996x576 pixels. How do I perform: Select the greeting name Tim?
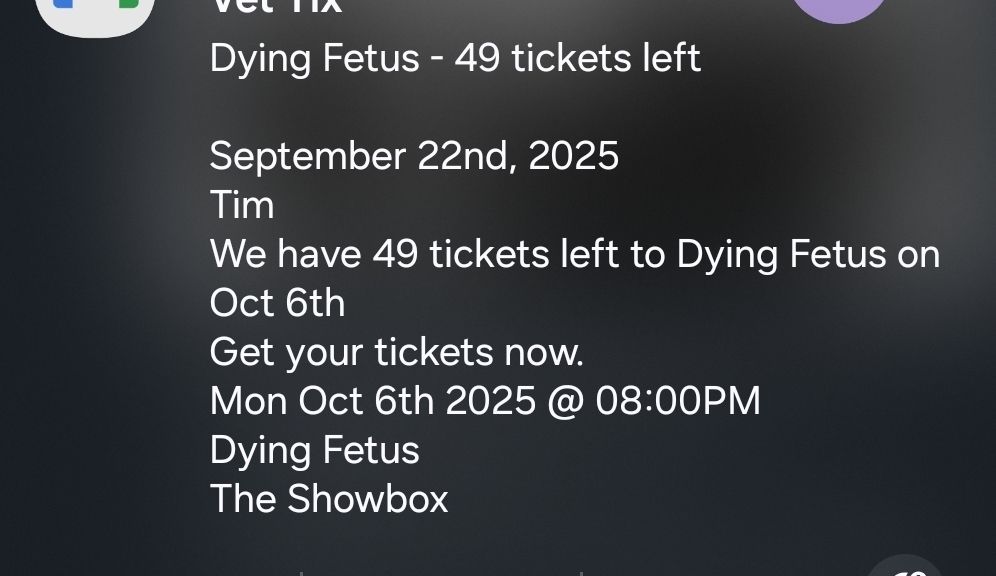tap(242, 205)
